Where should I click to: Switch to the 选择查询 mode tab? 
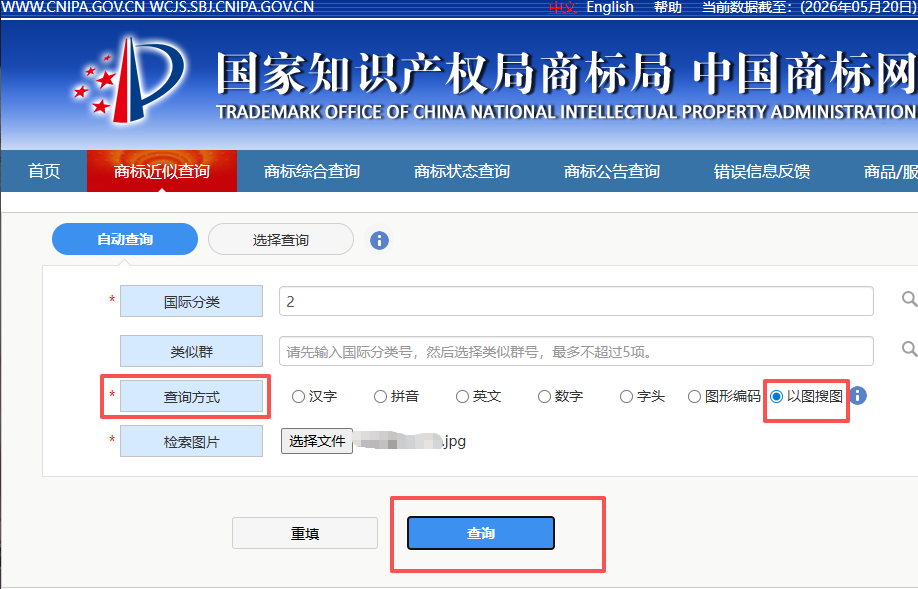click(x=281, y=239)
